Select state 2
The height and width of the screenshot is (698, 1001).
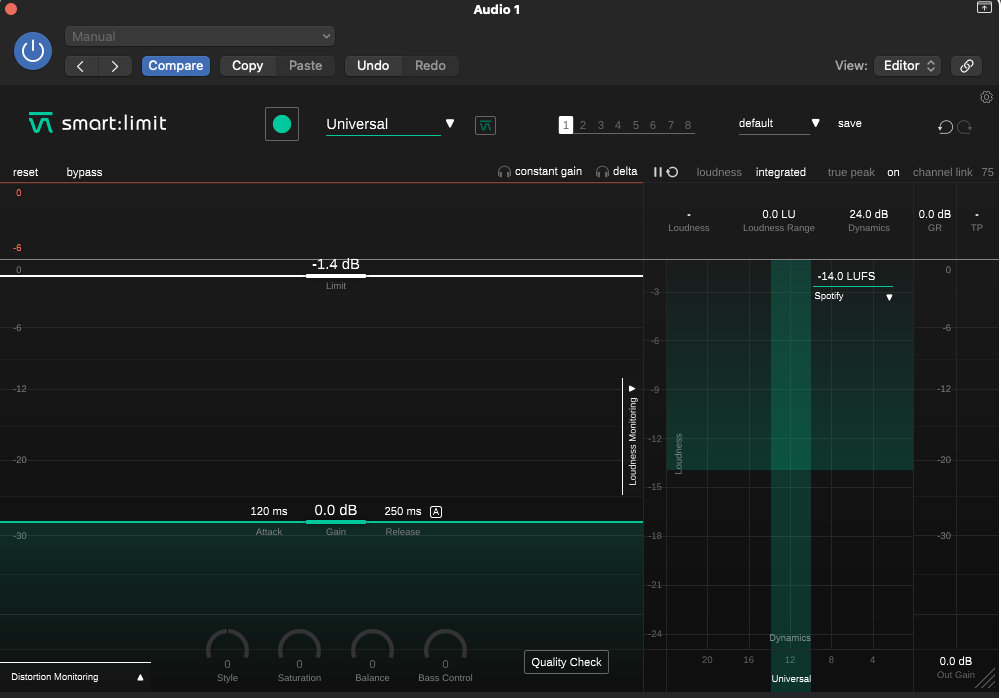[583, 125]
